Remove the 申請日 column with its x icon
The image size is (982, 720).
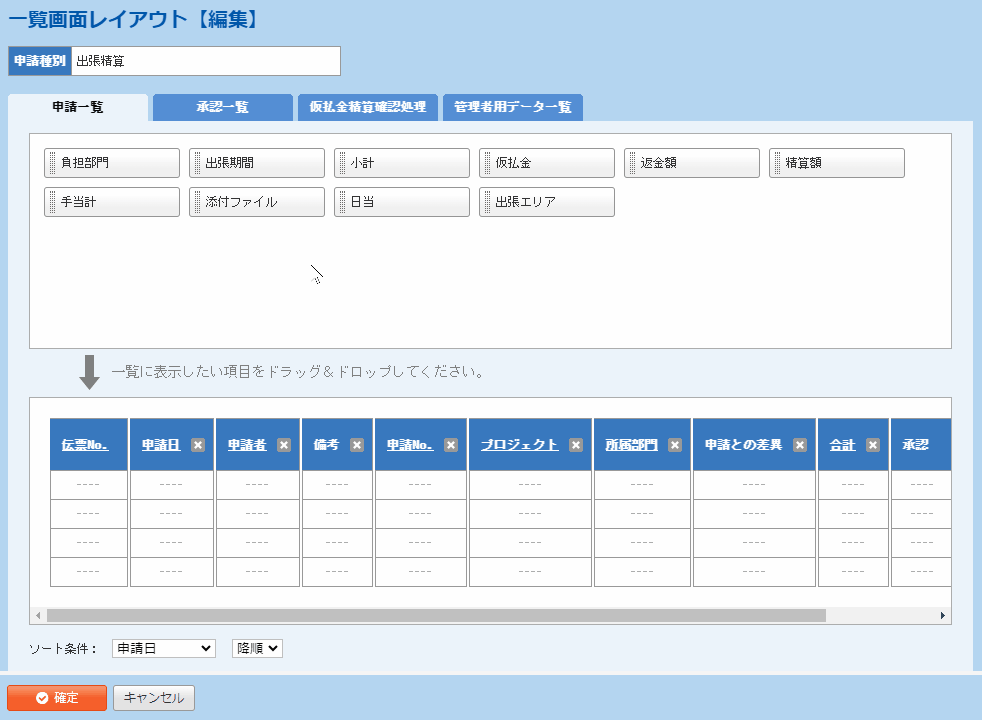[x=198, y=445]
